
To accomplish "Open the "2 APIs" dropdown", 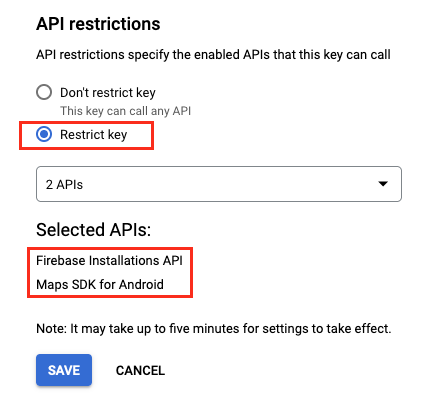I will click(x=219, y=184).
